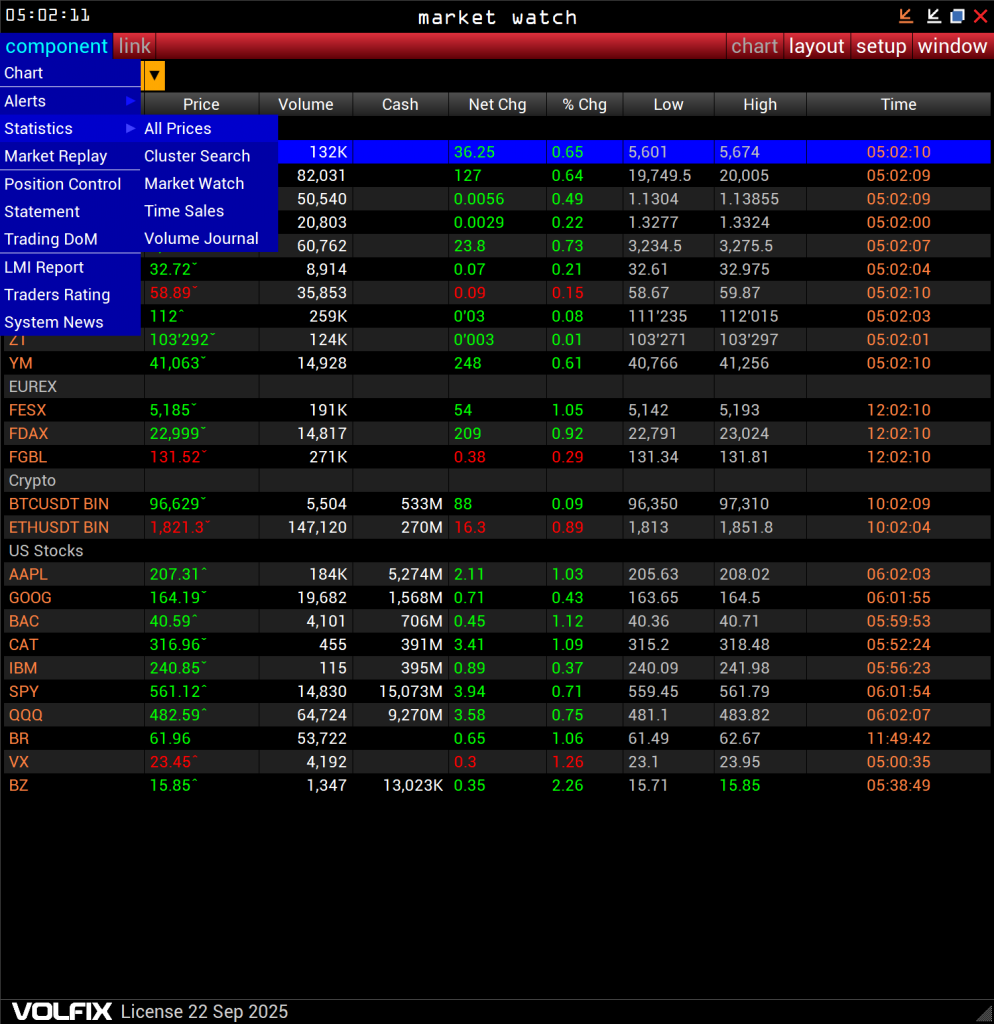Sort by the Volume column header

[x=306, y=104]
